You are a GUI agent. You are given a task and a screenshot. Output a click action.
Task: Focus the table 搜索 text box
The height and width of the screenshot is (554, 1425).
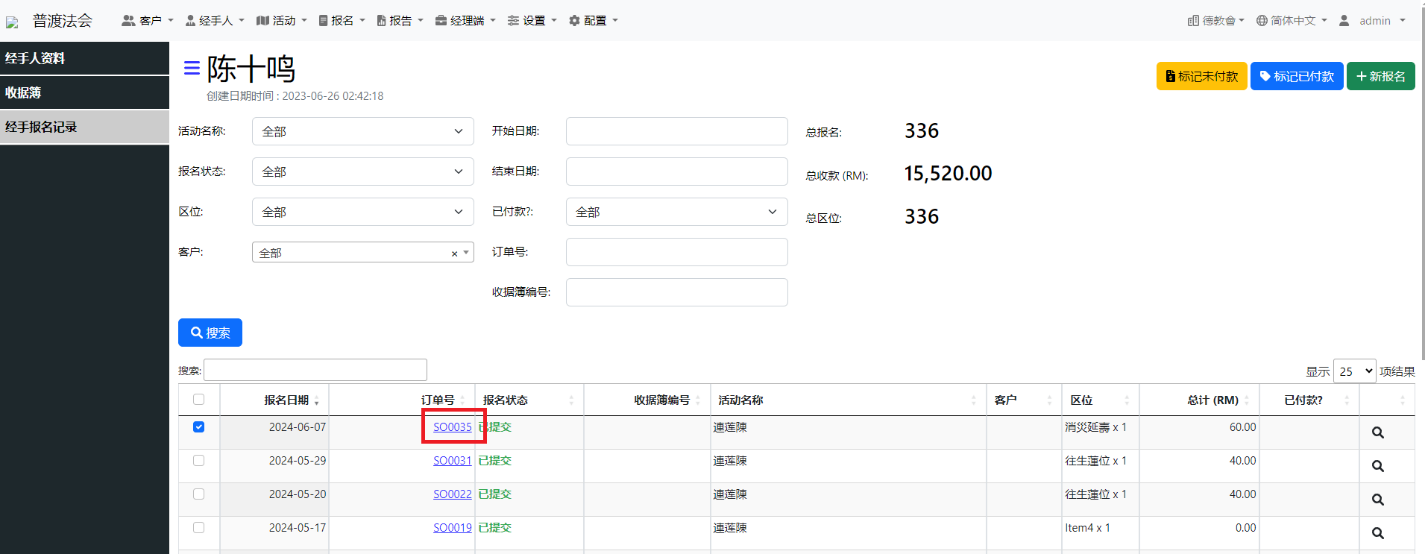tap(315, 370)
